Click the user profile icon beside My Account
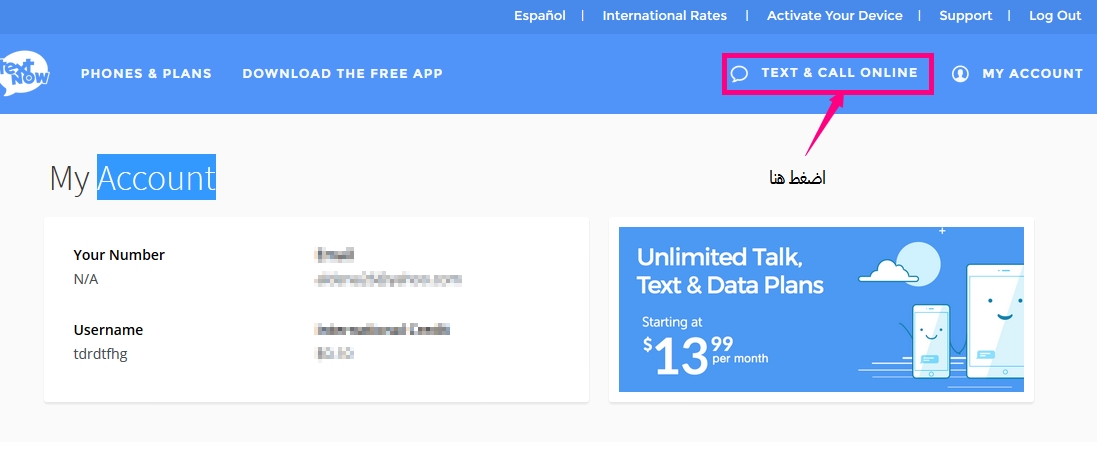The width and height of the screenshot is (1097, 469). point(961,74)
